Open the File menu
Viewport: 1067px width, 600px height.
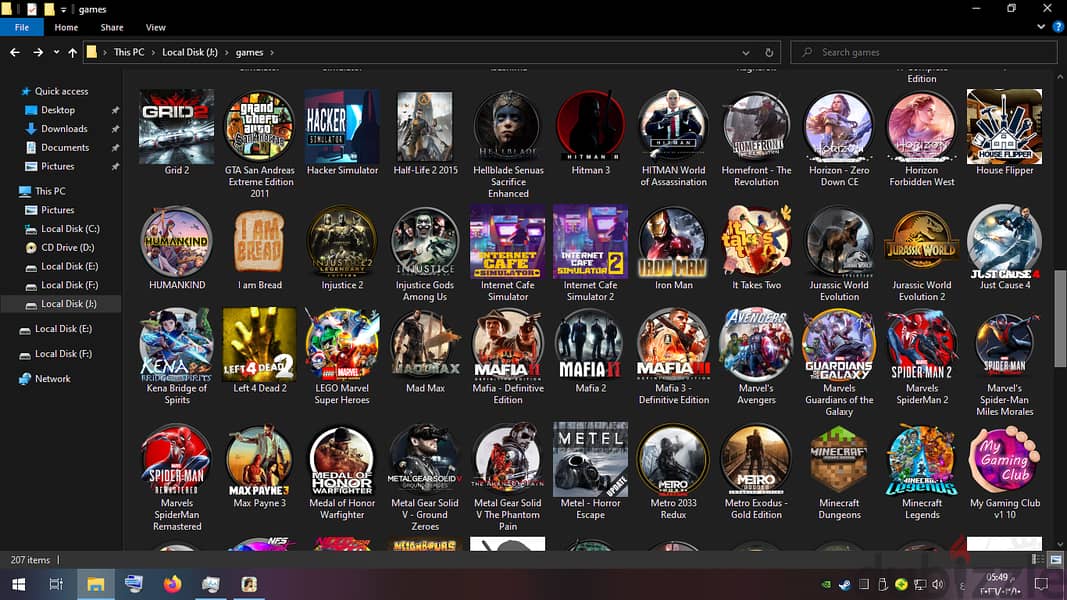click(22, 27)
